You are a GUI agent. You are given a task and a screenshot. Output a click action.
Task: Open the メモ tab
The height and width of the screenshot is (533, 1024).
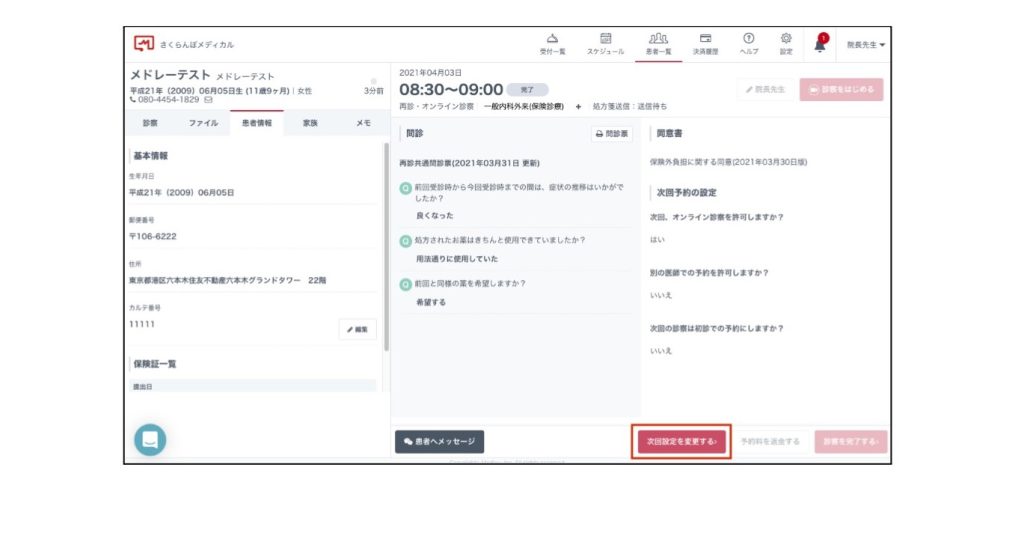click(x=364, y=123)
